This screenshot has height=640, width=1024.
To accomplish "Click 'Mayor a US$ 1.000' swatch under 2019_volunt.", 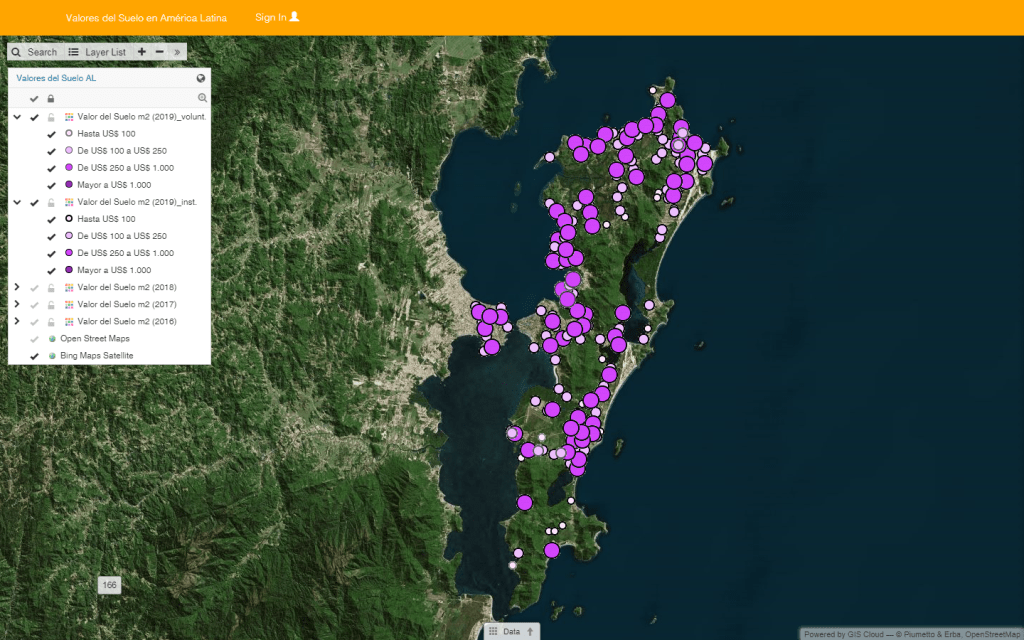I will coord(69,185).
